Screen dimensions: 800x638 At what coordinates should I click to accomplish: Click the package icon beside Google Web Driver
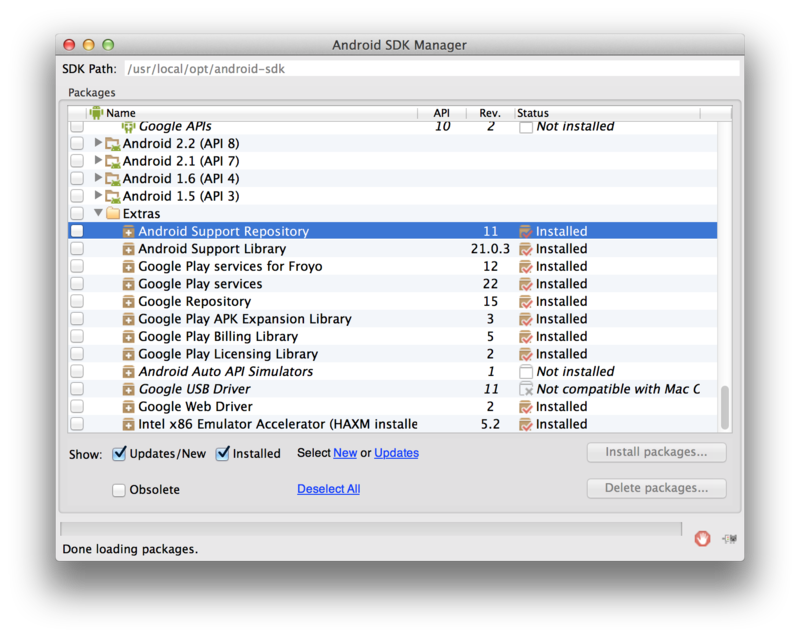coord(128,407)
